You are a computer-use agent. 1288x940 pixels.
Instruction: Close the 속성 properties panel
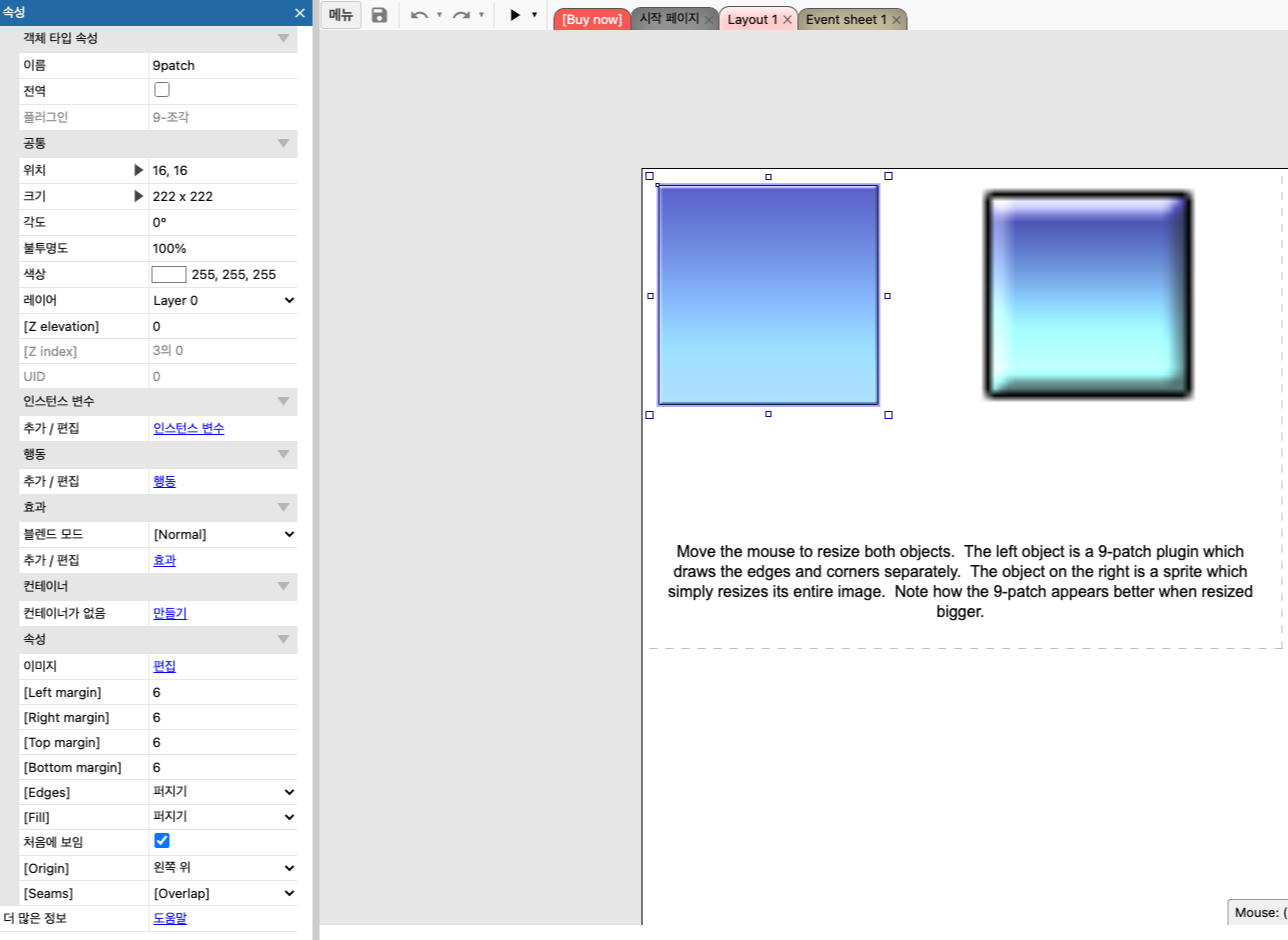[x=299, y=13]
